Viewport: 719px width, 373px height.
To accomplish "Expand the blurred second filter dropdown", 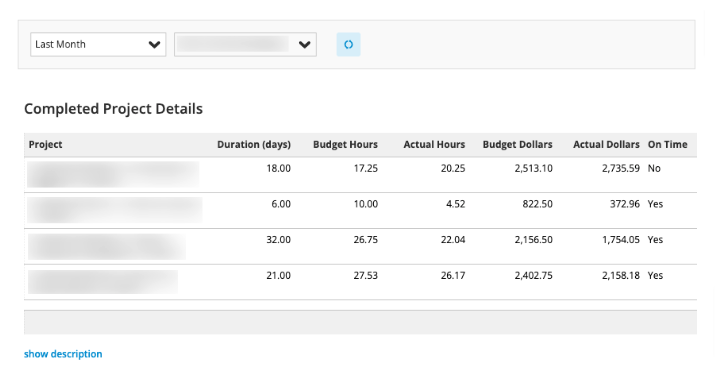I will tap(245, 45).
